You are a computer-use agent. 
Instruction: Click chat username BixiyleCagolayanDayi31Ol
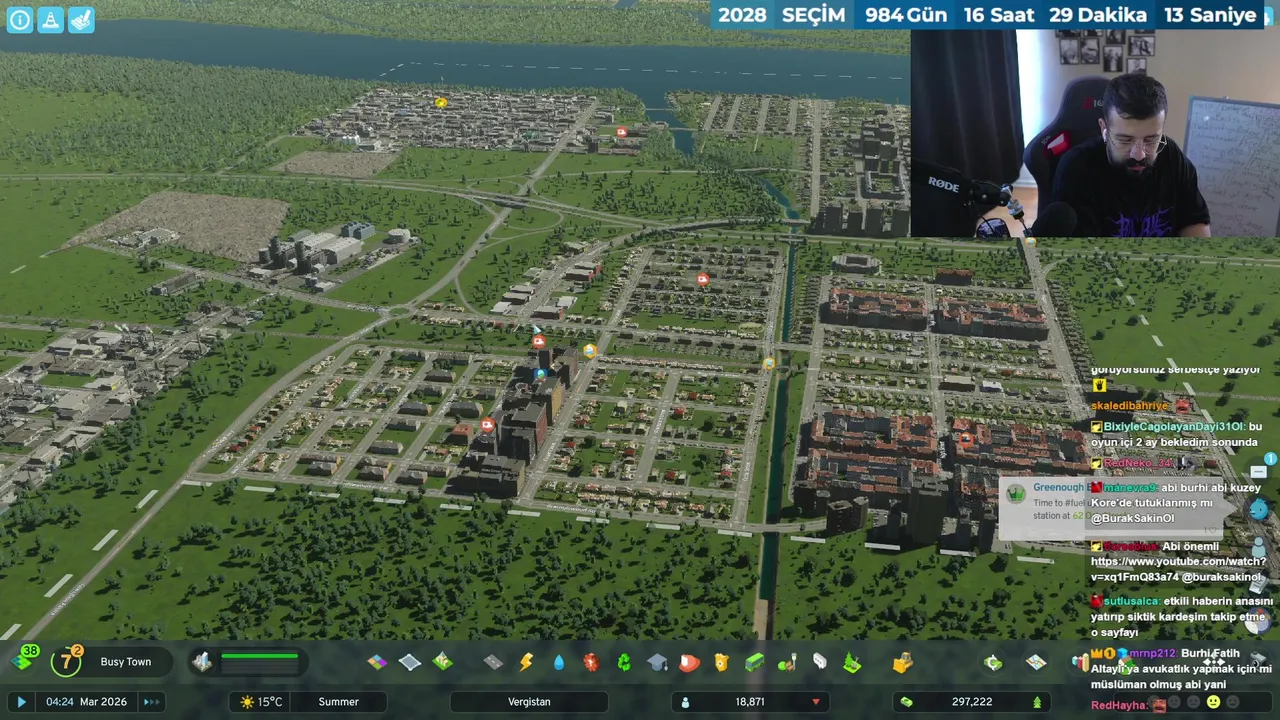tap(1174, 426)
